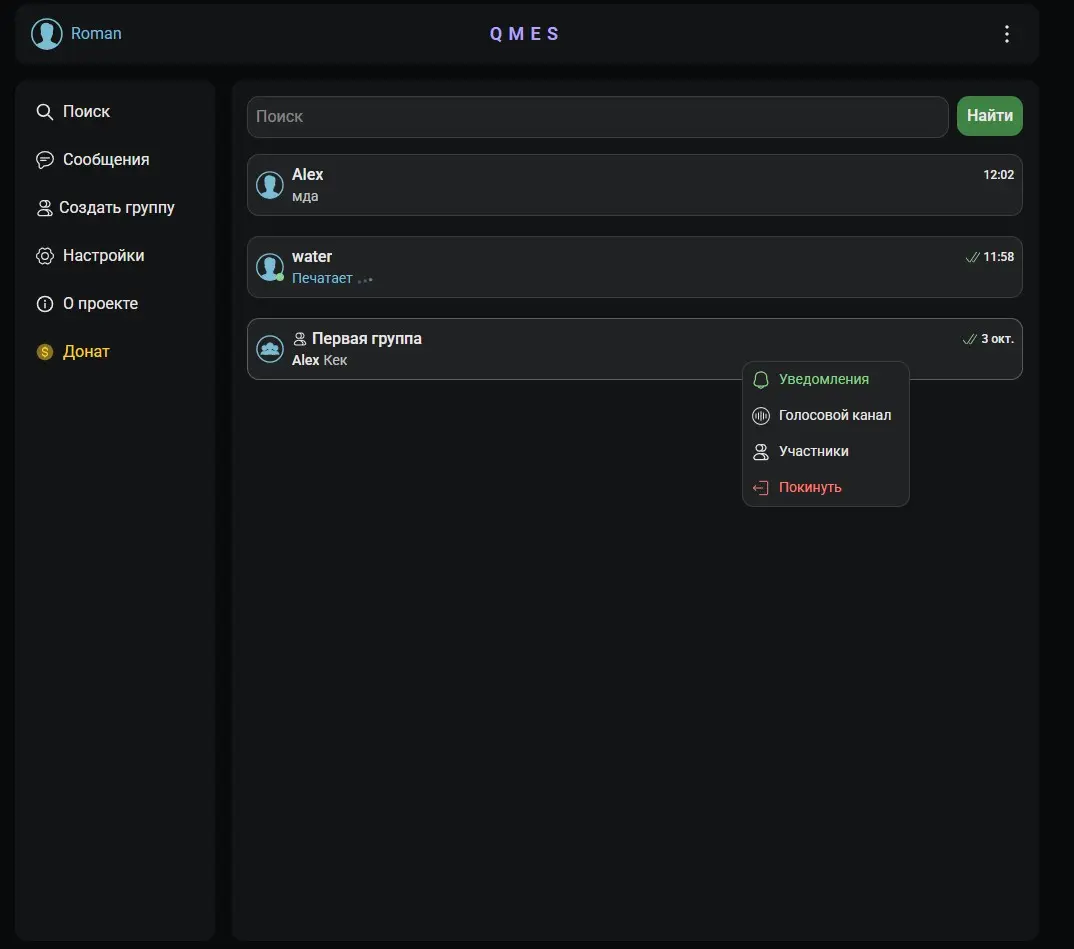Click the bell icon for Уведомления
Screen dimensions: 1074x949
point(761,380)
